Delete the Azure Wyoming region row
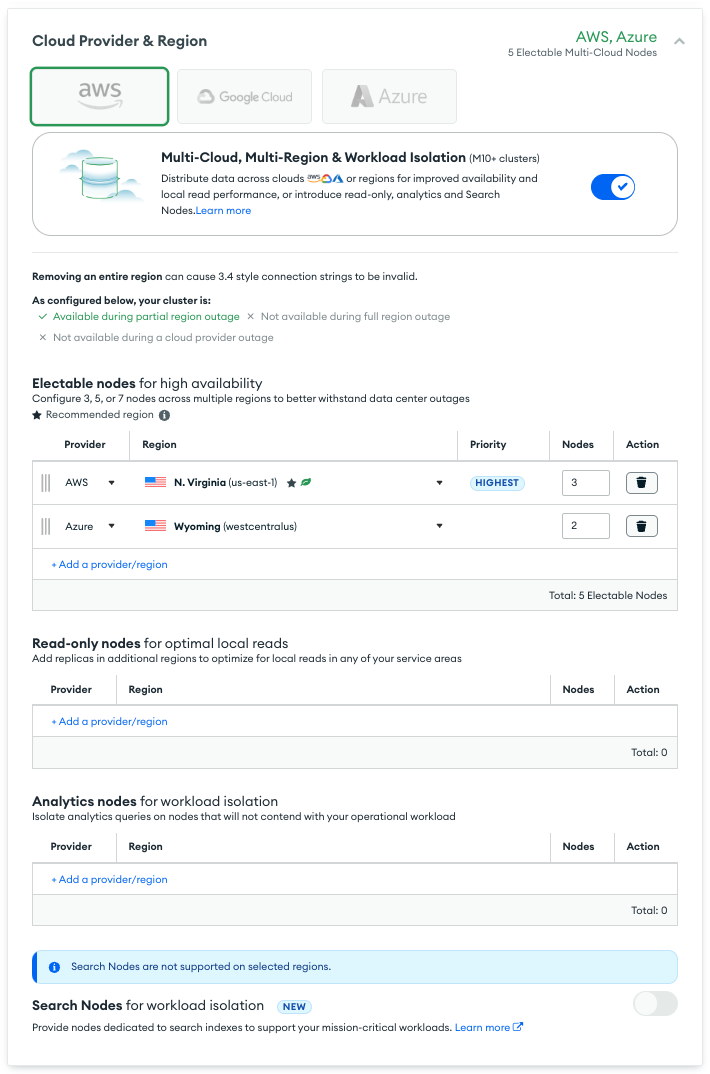The width and height of the screenshot is (710, 1074). point(641,526)
